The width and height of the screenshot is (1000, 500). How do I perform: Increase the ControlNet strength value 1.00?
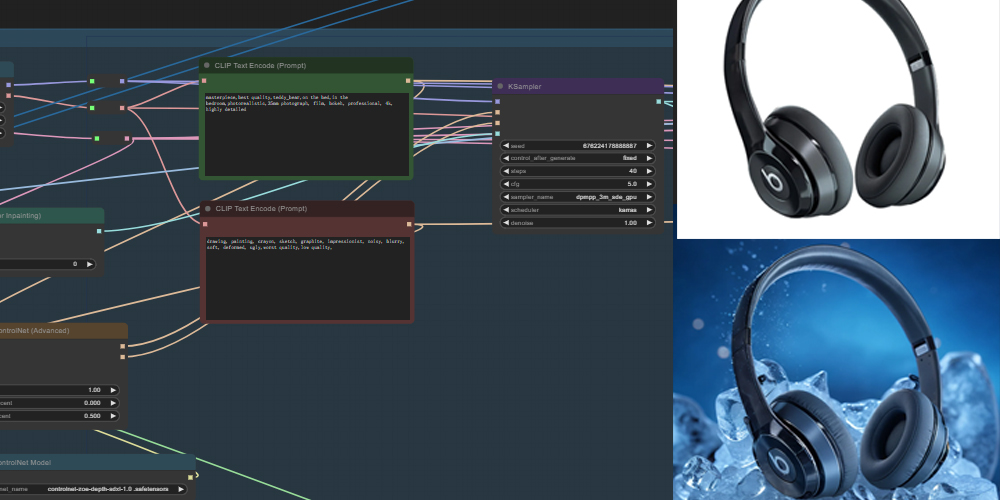[114, 390]
